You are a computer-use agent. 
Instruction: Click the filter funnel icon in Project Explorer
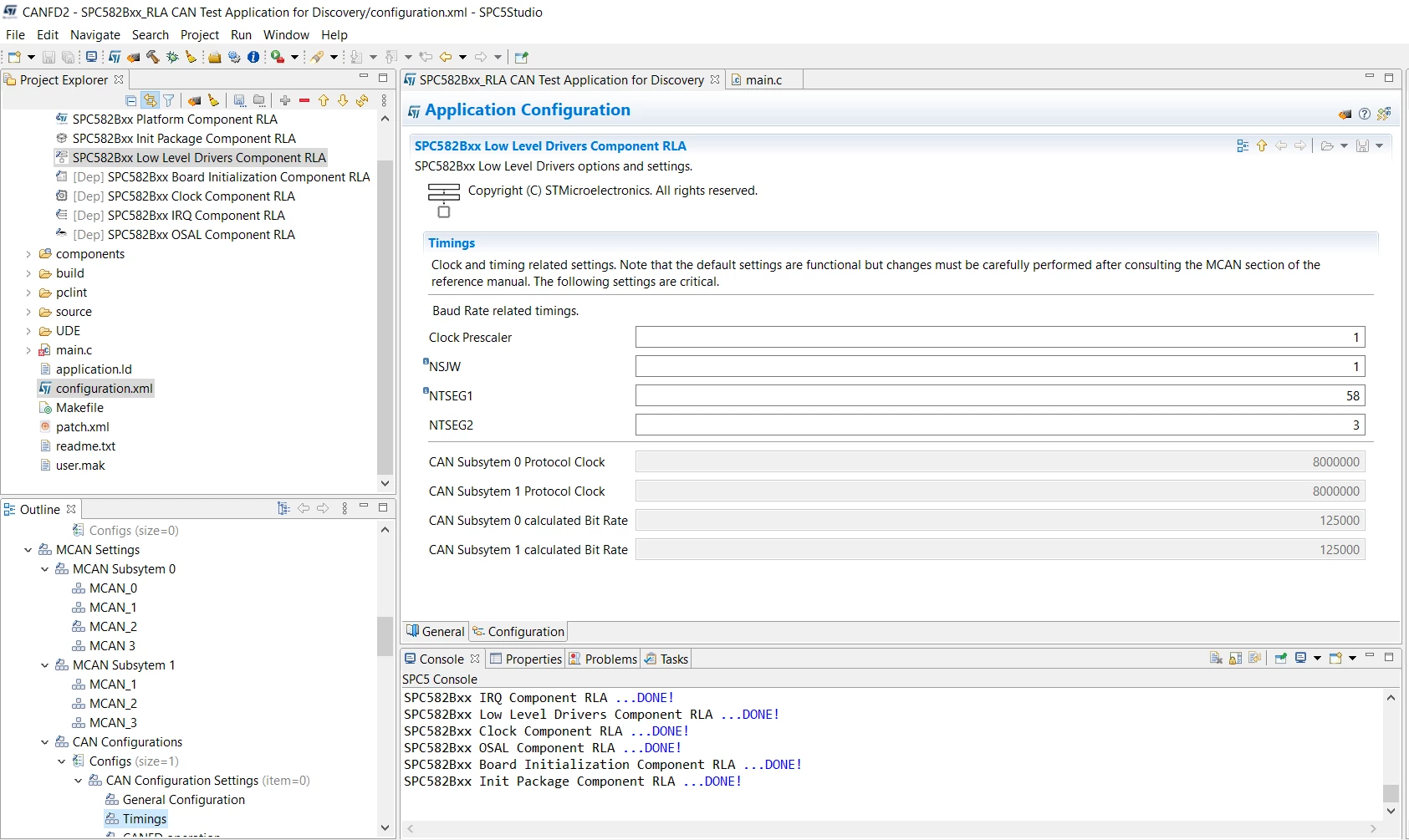point(169,100)
